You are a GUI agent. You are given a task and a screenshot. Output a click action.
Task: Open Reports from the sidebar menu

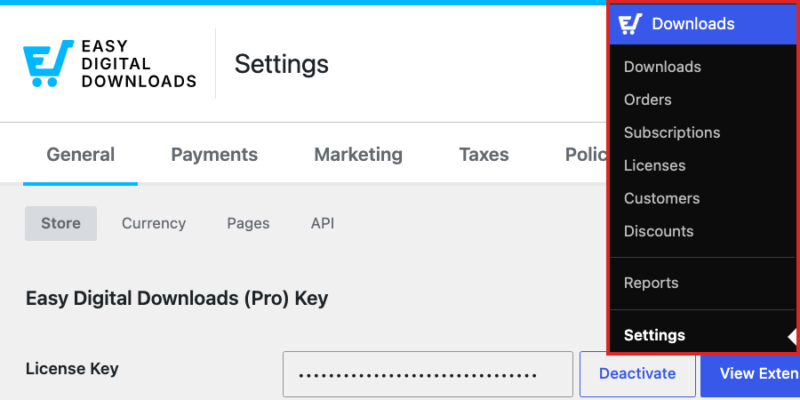[x=651, y=283]
